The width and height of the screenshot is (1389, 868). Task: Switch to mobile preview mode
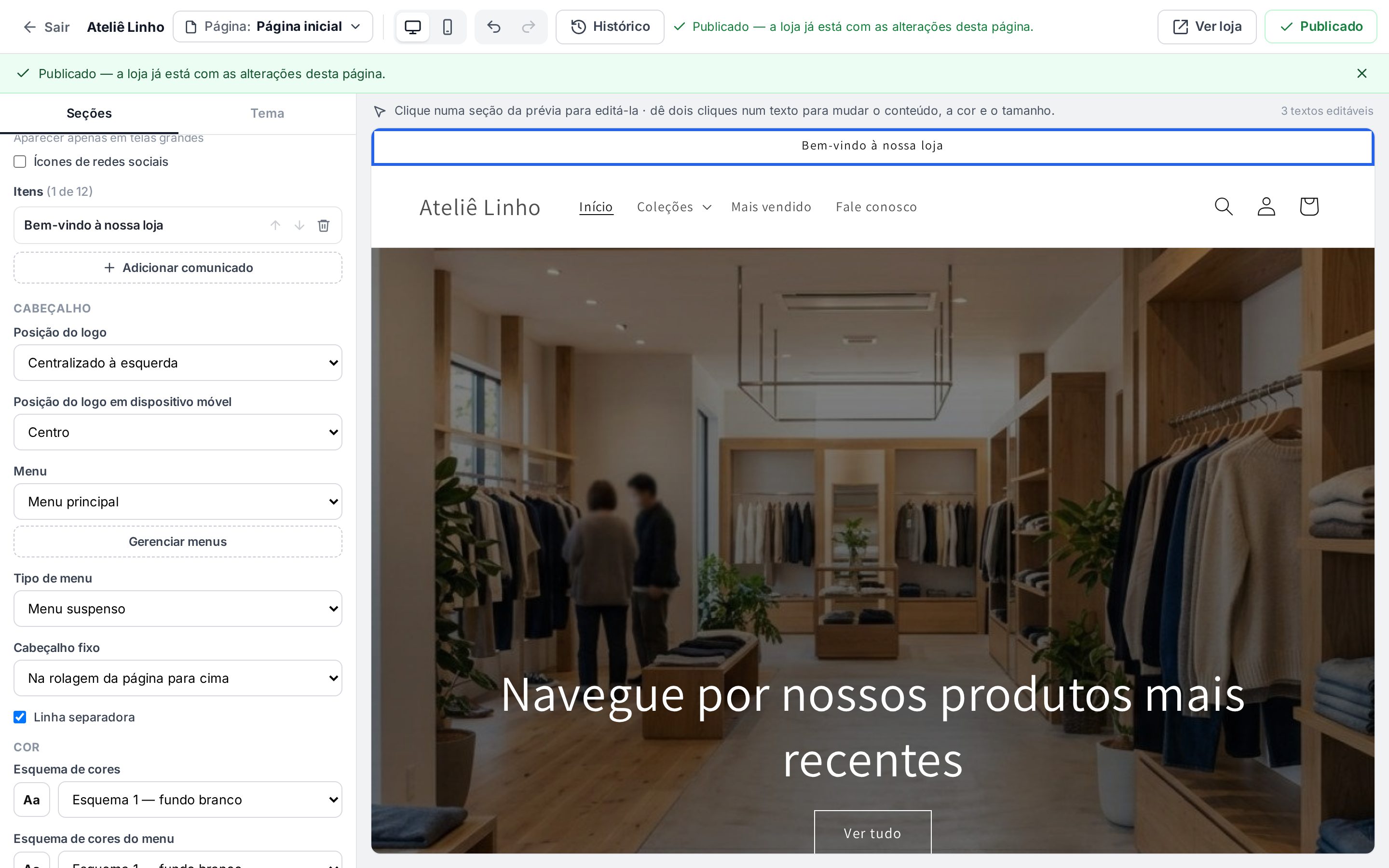click(x=448, y=27)
